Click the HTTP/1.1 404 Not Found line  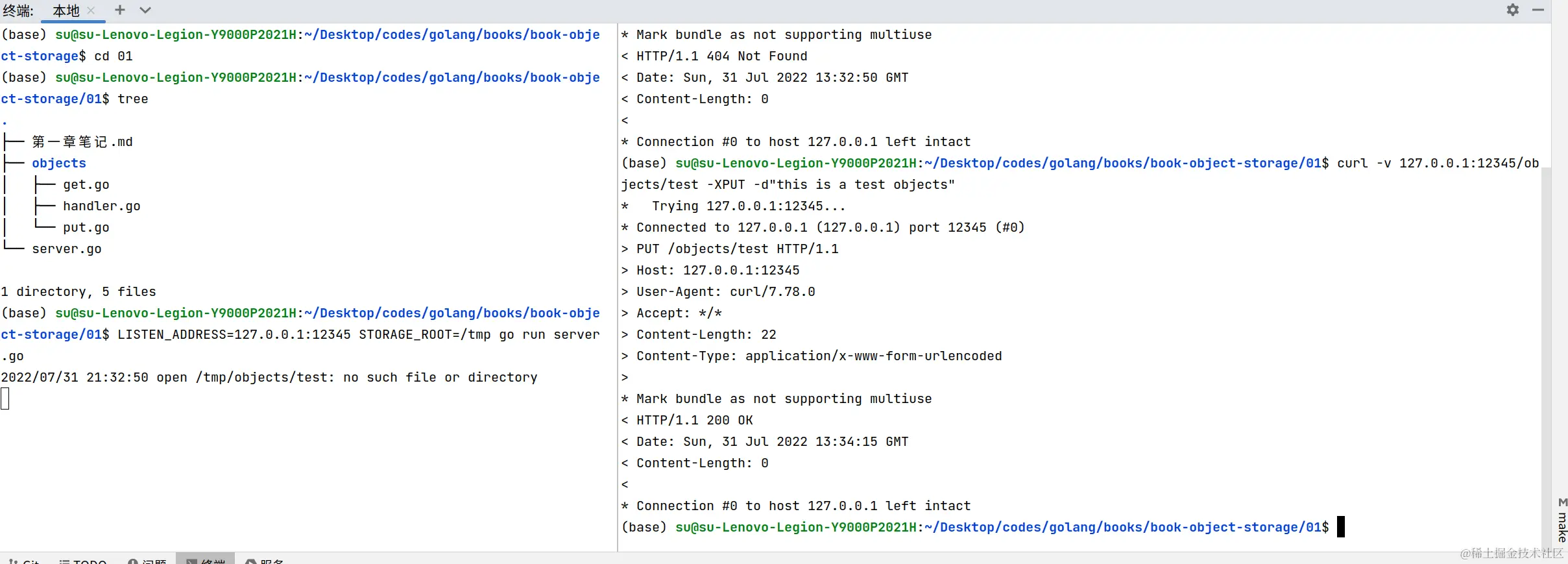tap(721, 56)
